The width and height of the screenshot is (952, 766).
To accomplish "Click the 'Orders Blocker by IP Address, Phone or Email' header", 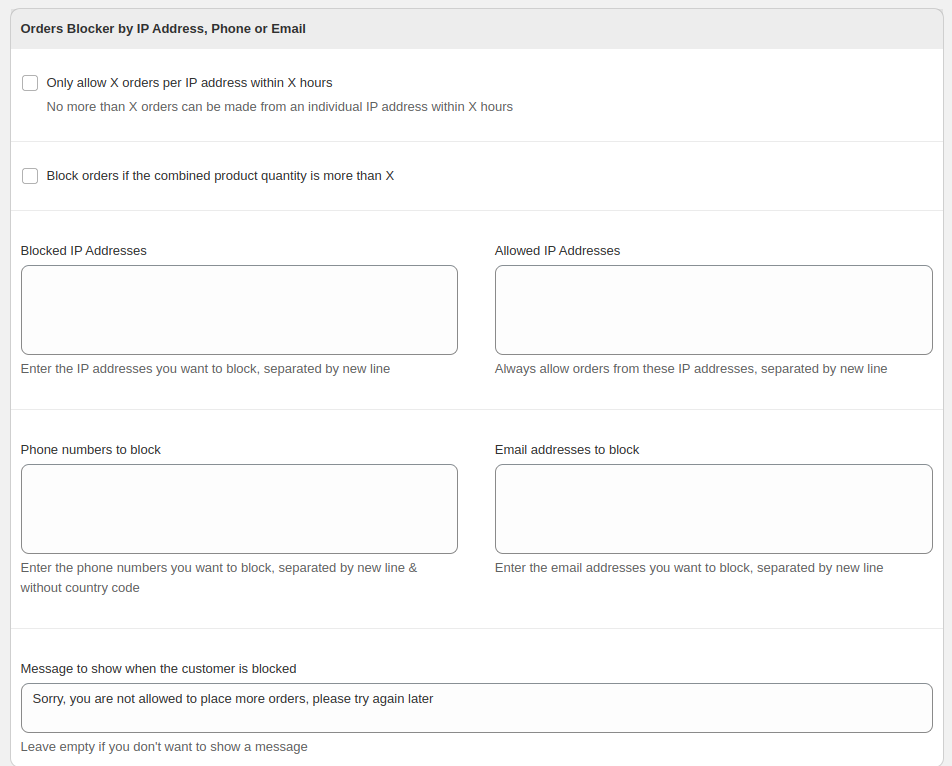I will pyautogui.click(x=163, y=29).
